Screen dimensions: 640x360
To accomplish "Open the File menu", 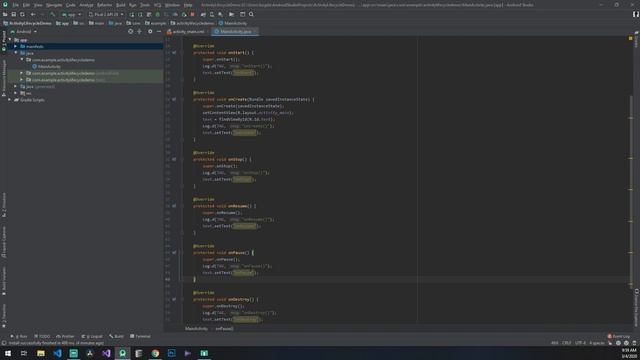I will coord(16,5).
